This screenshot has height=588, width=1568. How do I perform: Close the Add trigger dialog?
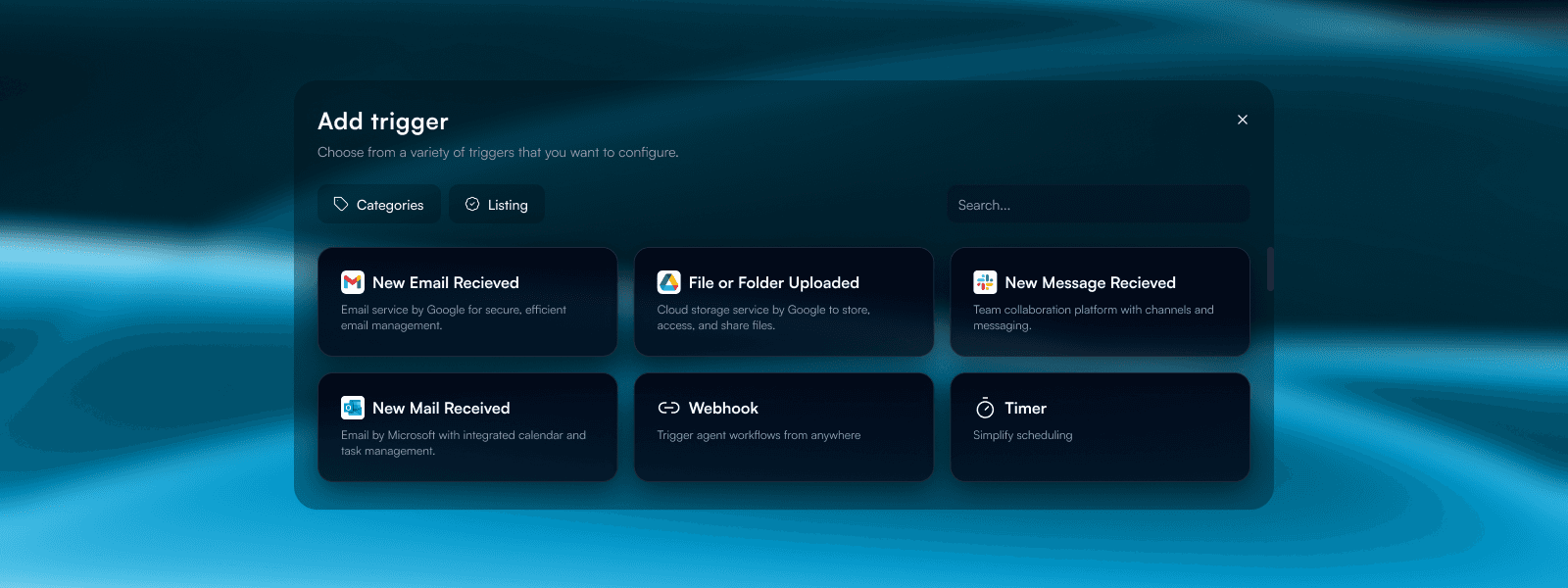pyautogui.click(x=1243, y=120)
